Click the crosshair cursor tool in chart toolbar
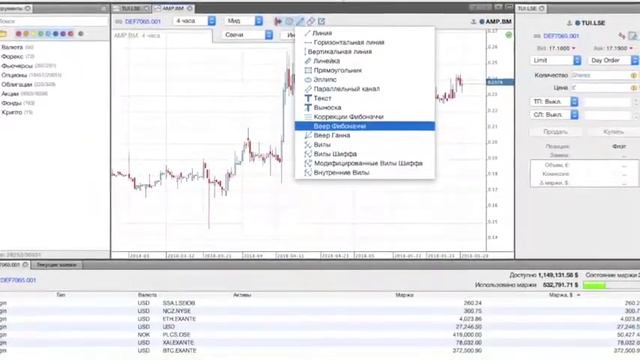640x360 pixels. click(278, 21)
